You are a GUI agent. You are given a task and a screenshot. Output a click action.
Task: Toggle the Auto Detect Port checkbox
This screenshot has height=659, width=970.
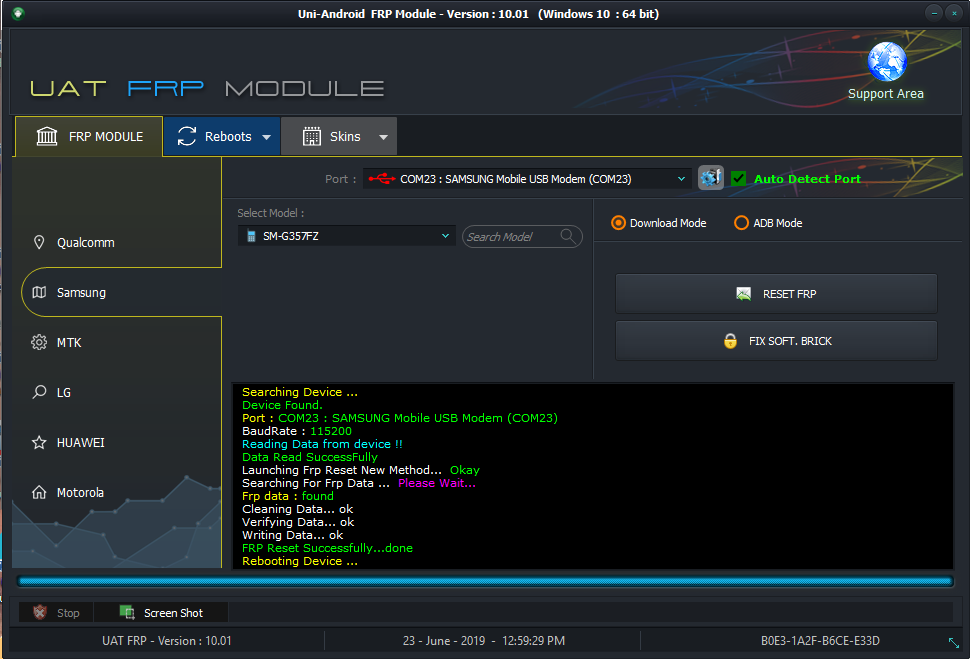click(738, 179)
